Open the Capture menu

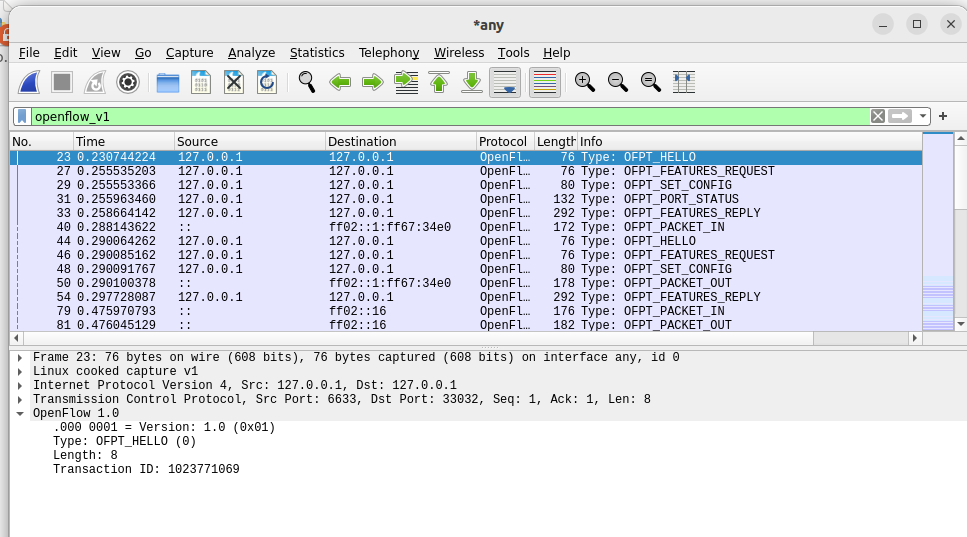click(x=189, y=53)
